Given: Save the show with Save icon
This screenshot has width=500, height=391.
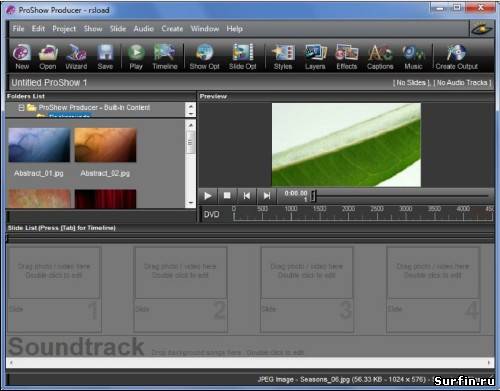Looking at the screenshot, I should [105, 57].
